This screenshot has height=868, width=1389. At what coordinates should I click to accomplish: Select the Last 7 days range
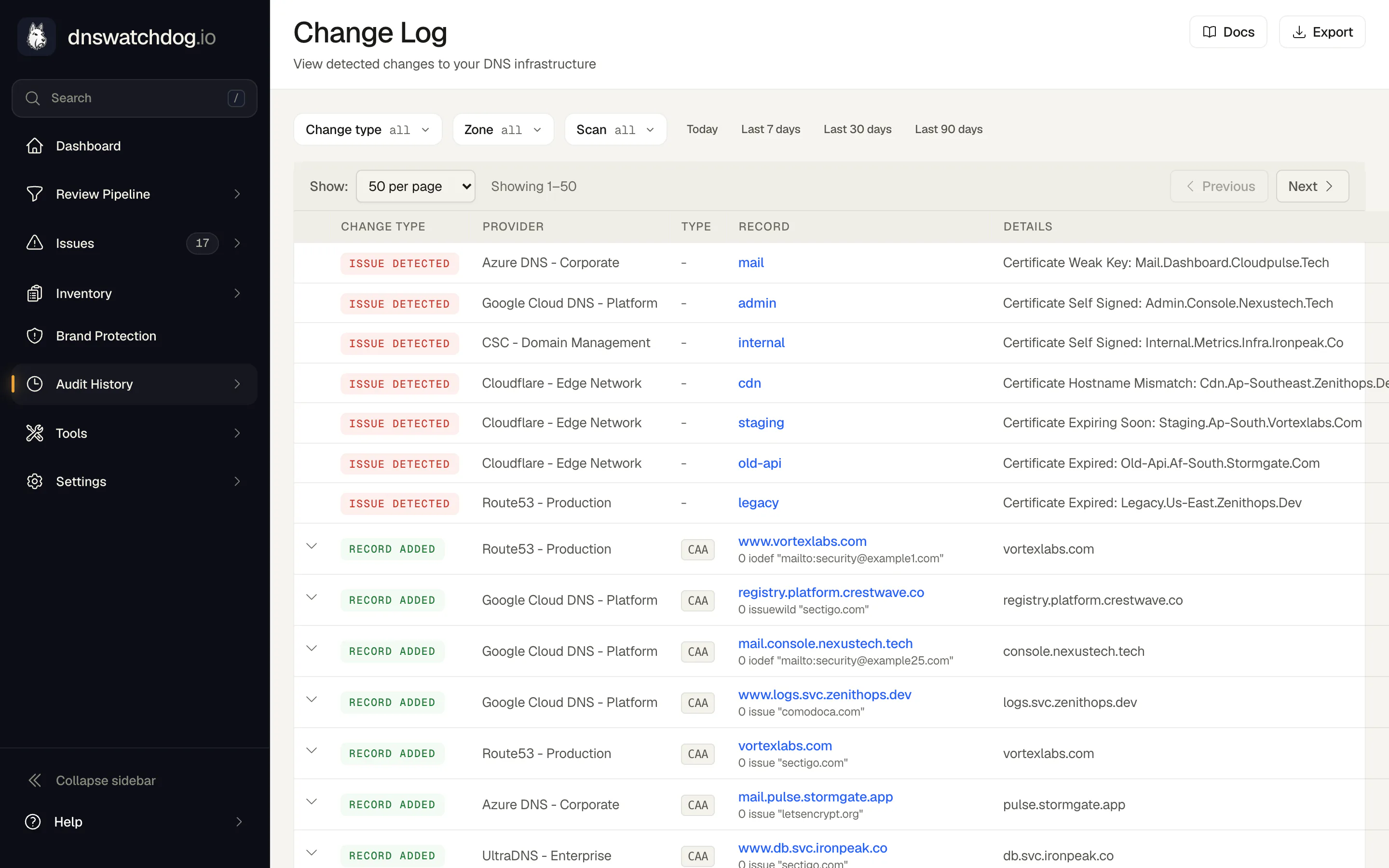pyautogui.click(x=770, y=129)
